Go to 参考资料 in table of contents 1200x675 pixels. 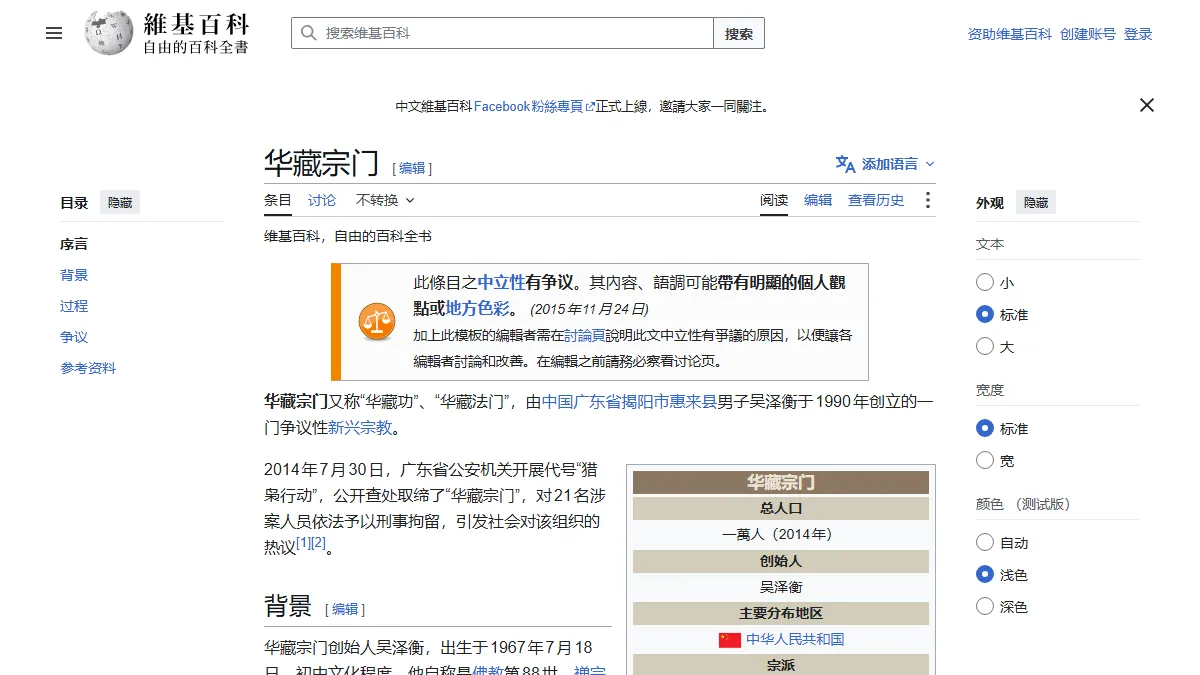click(88, 368)
